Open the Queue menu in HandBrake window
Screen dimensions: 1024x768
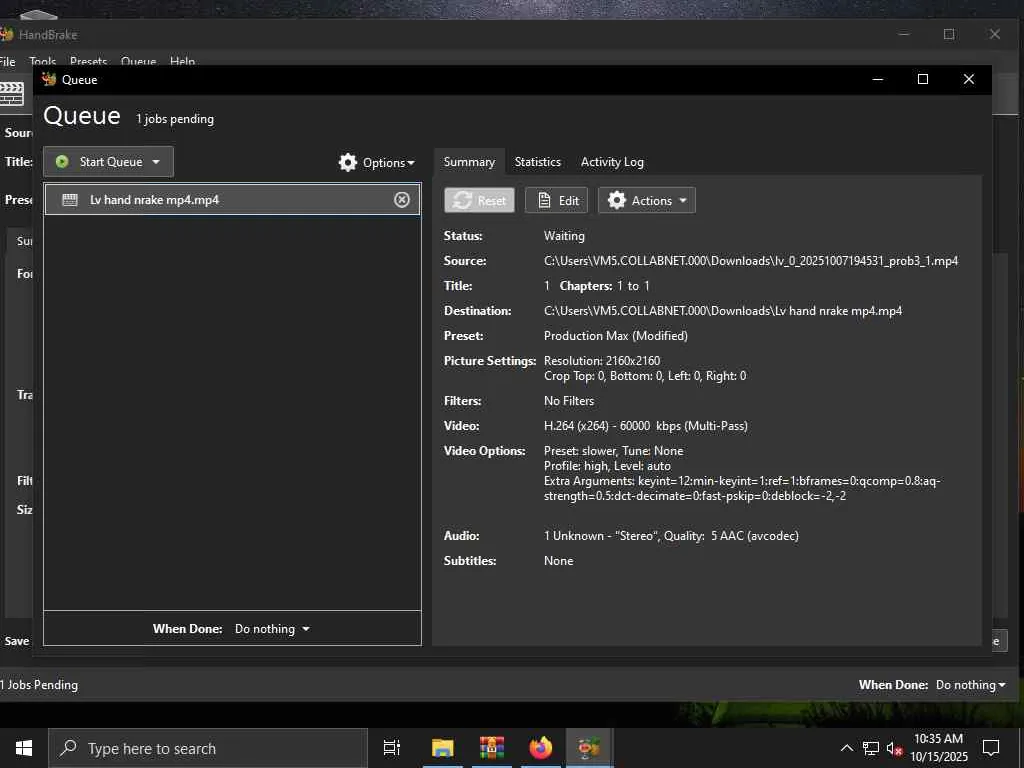coord(138,61)
